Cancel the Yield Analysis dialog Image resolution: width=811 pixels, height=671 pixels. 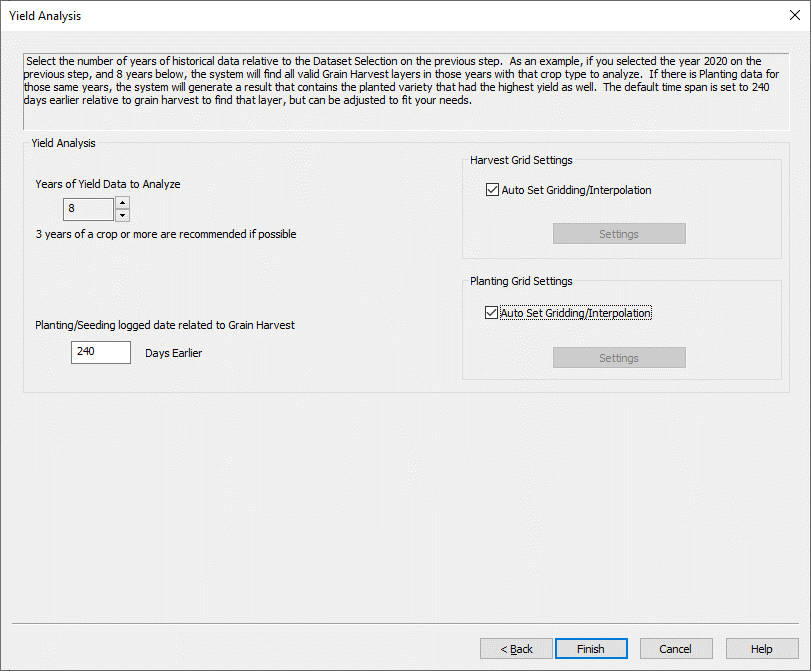coord(676,649)
